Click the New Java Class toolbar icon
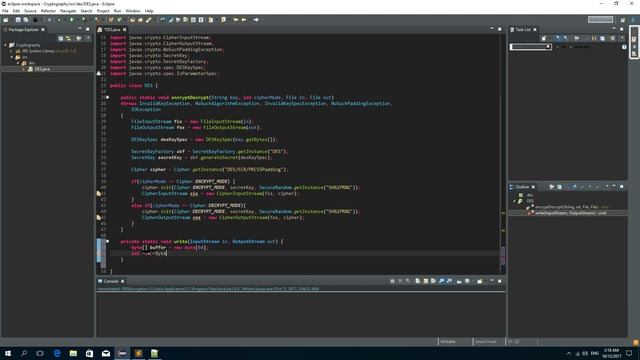Screen dimensions: 640x360 click(119, 20)
